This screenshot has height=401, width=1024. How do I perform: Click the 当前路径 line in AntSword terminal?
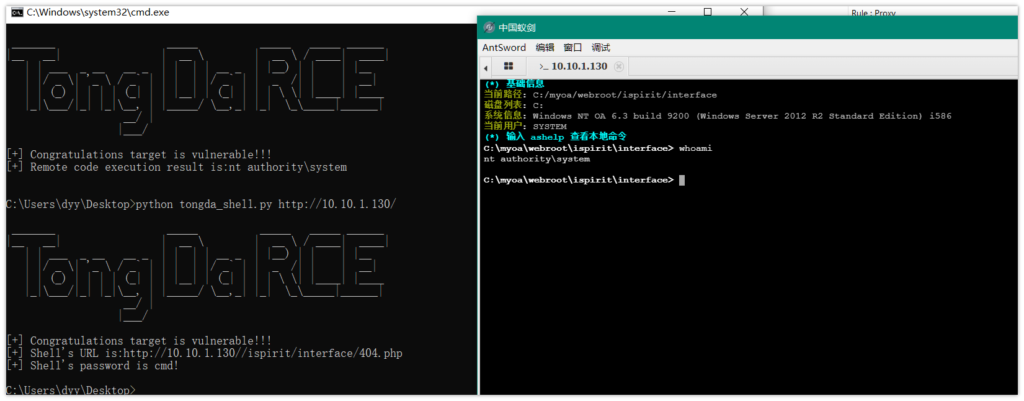tap(600, 95)
